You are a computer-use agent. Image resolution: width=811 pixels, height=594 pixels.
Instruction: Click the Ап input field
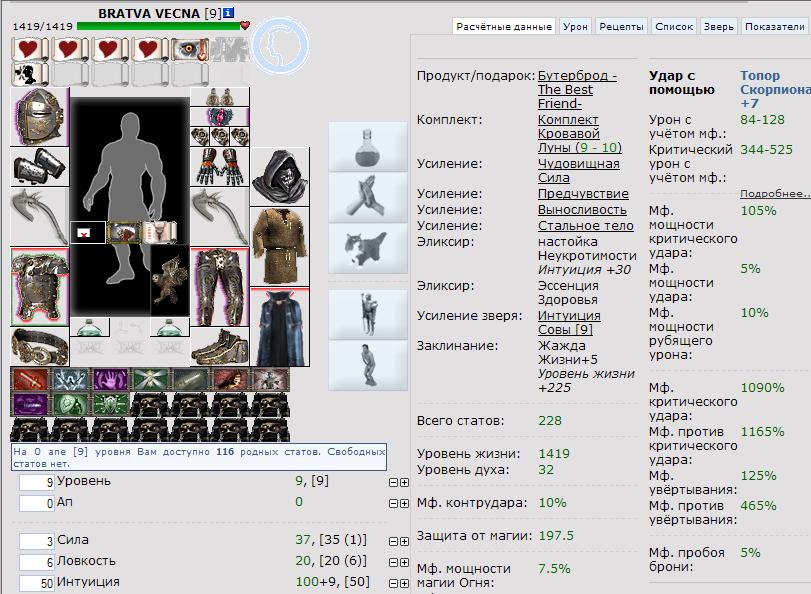click(x=37, y=503)
